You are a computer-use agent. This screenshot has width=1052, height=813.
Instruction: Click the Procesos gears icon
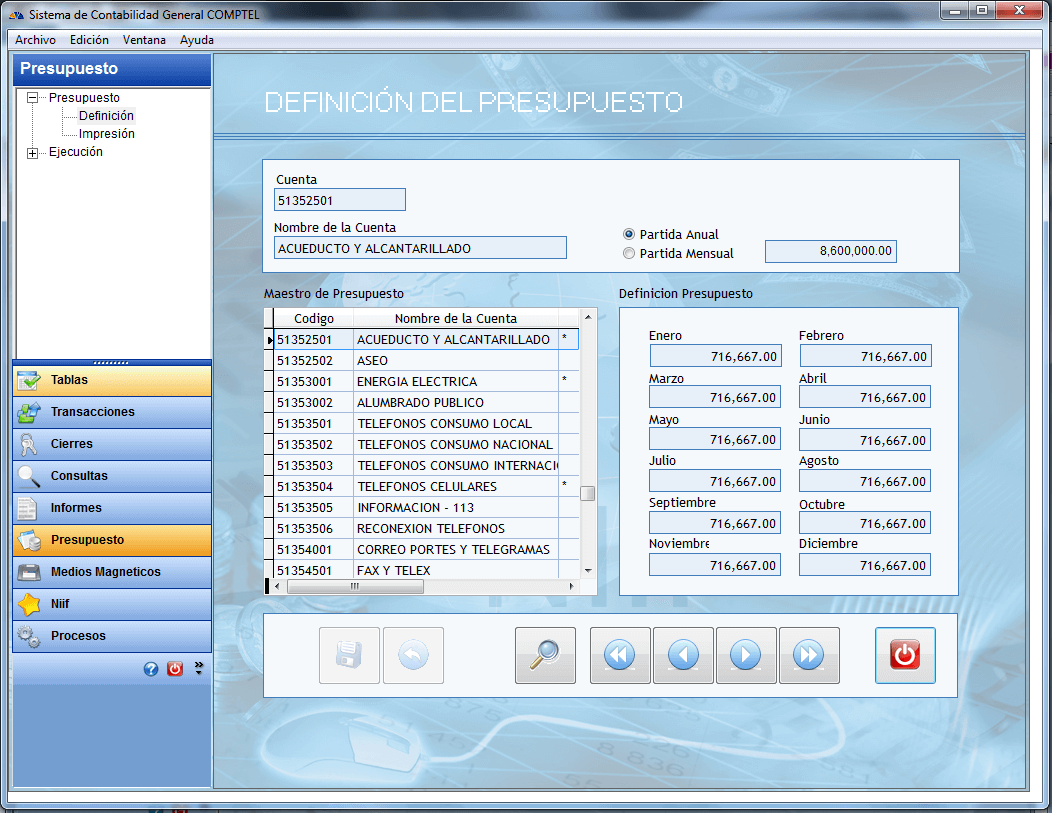(29, 636)
